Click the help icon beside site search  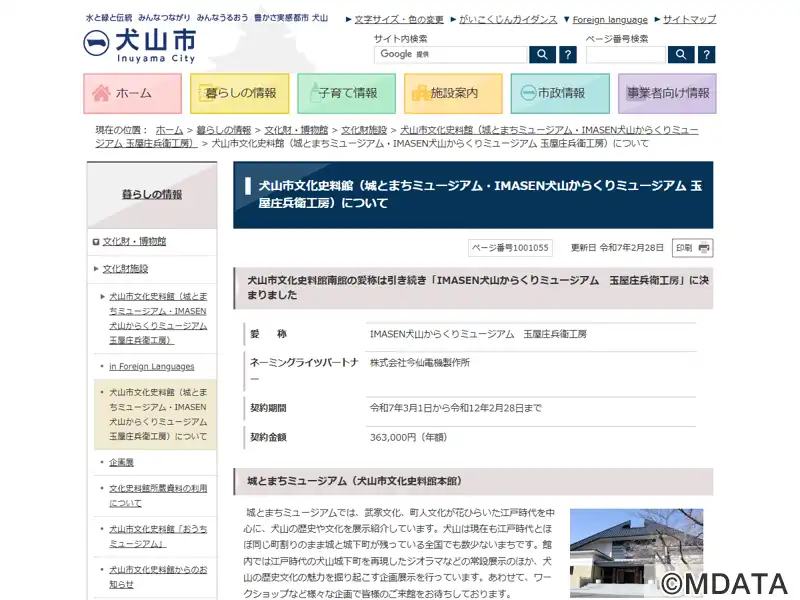point(567,54)
